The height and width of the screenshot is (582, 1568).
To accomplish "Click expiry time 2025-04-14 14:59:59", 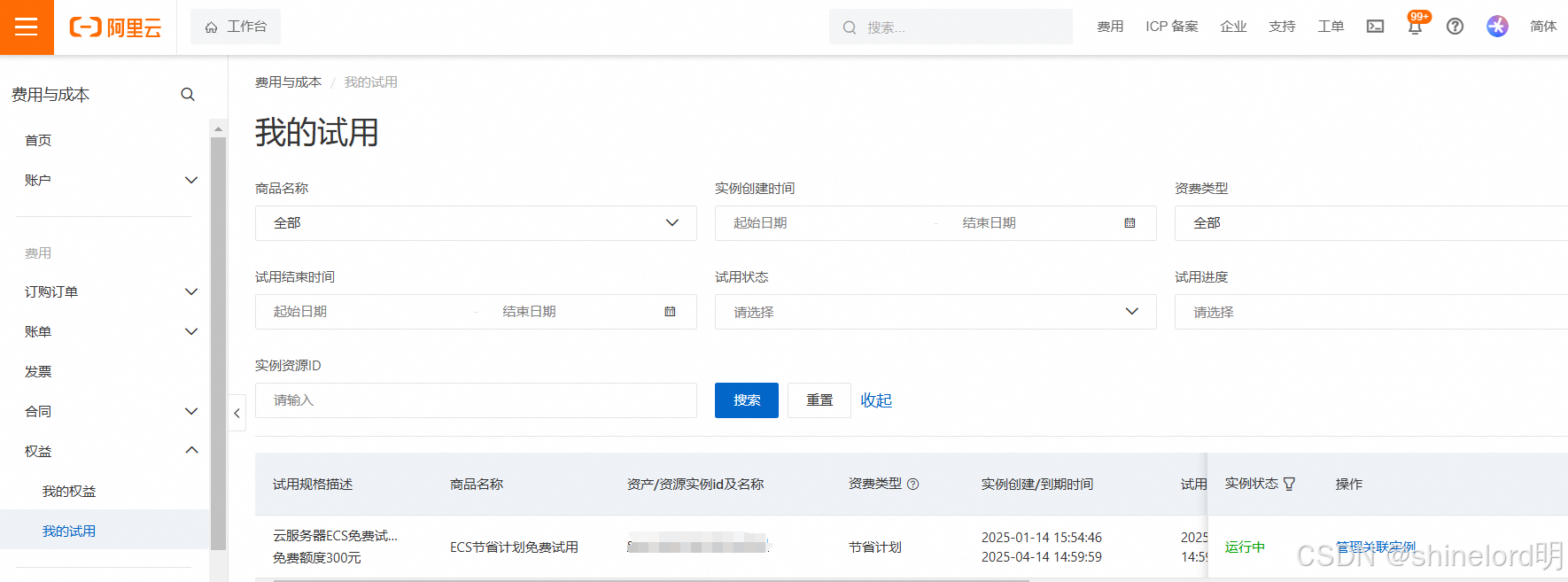I will click(1042, 557).
